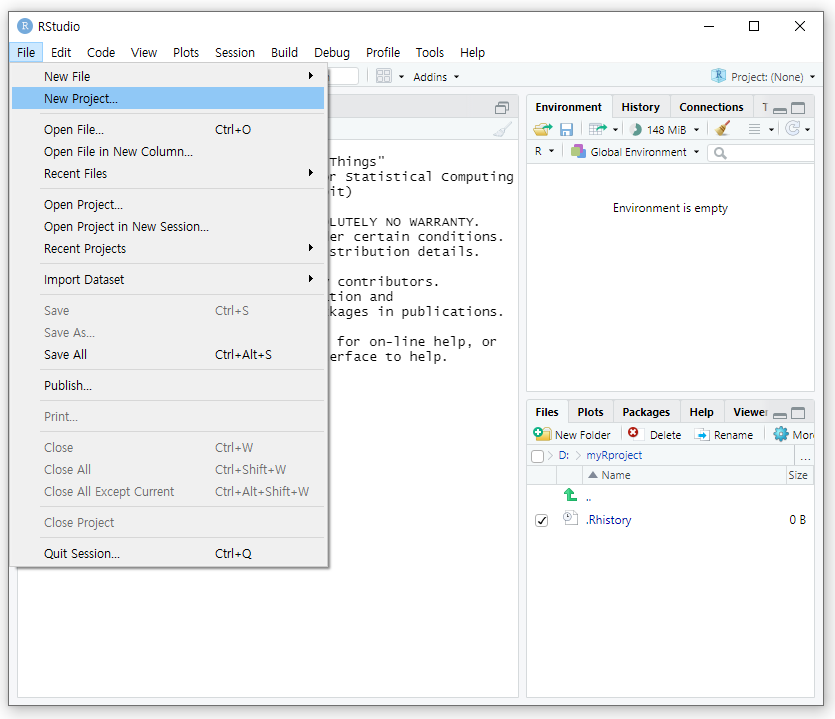Click the R project icon beside Project: (None)
The image size is (835, 719).
pyautogui.click(x=718, y=76)
